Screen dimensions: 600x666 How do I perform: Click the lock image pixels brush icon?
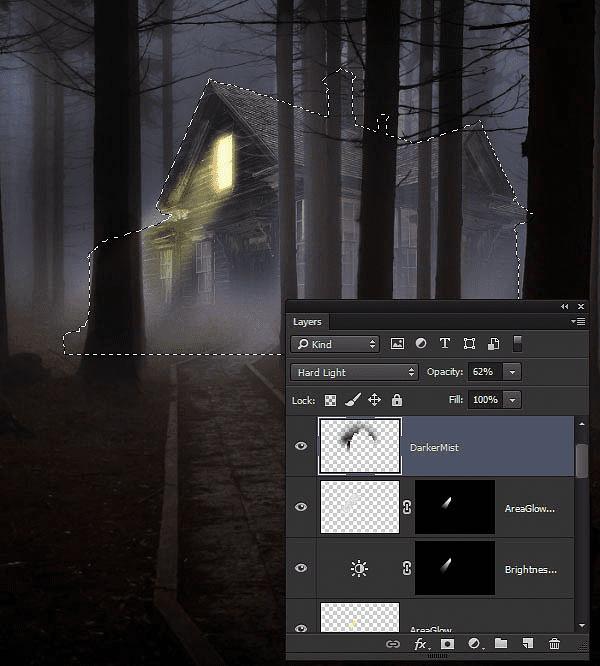352,400
